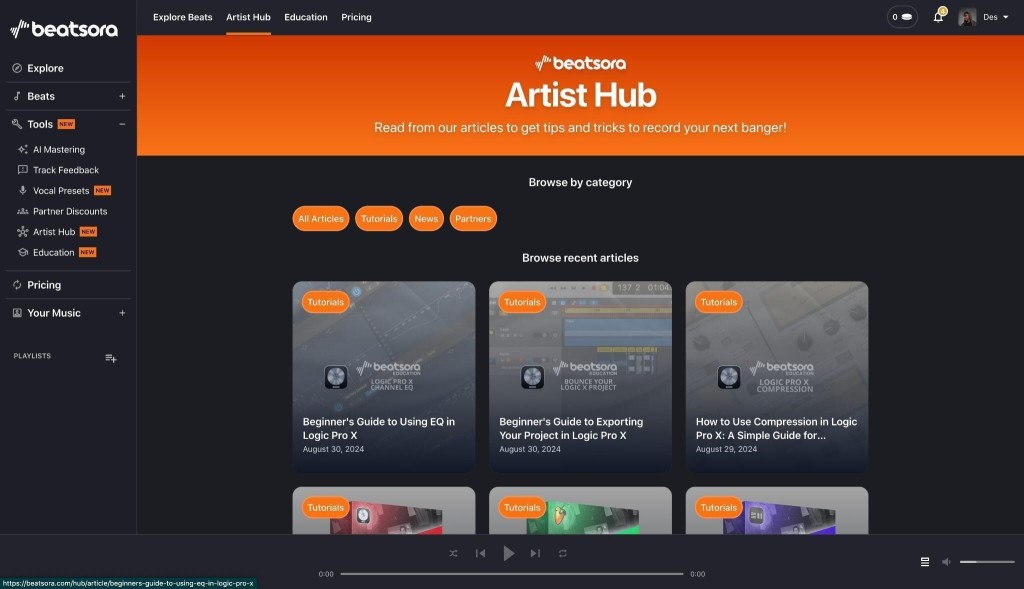Filter articles by the News category
The image size is (1024, 589).
(426, 219)
